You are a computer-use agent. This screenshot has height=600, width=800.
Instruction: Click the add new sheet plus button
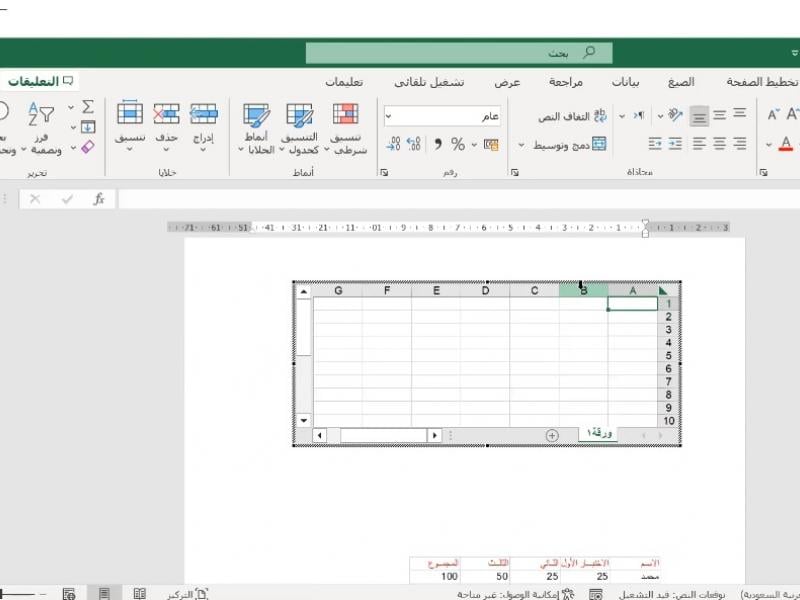[551, 435]
